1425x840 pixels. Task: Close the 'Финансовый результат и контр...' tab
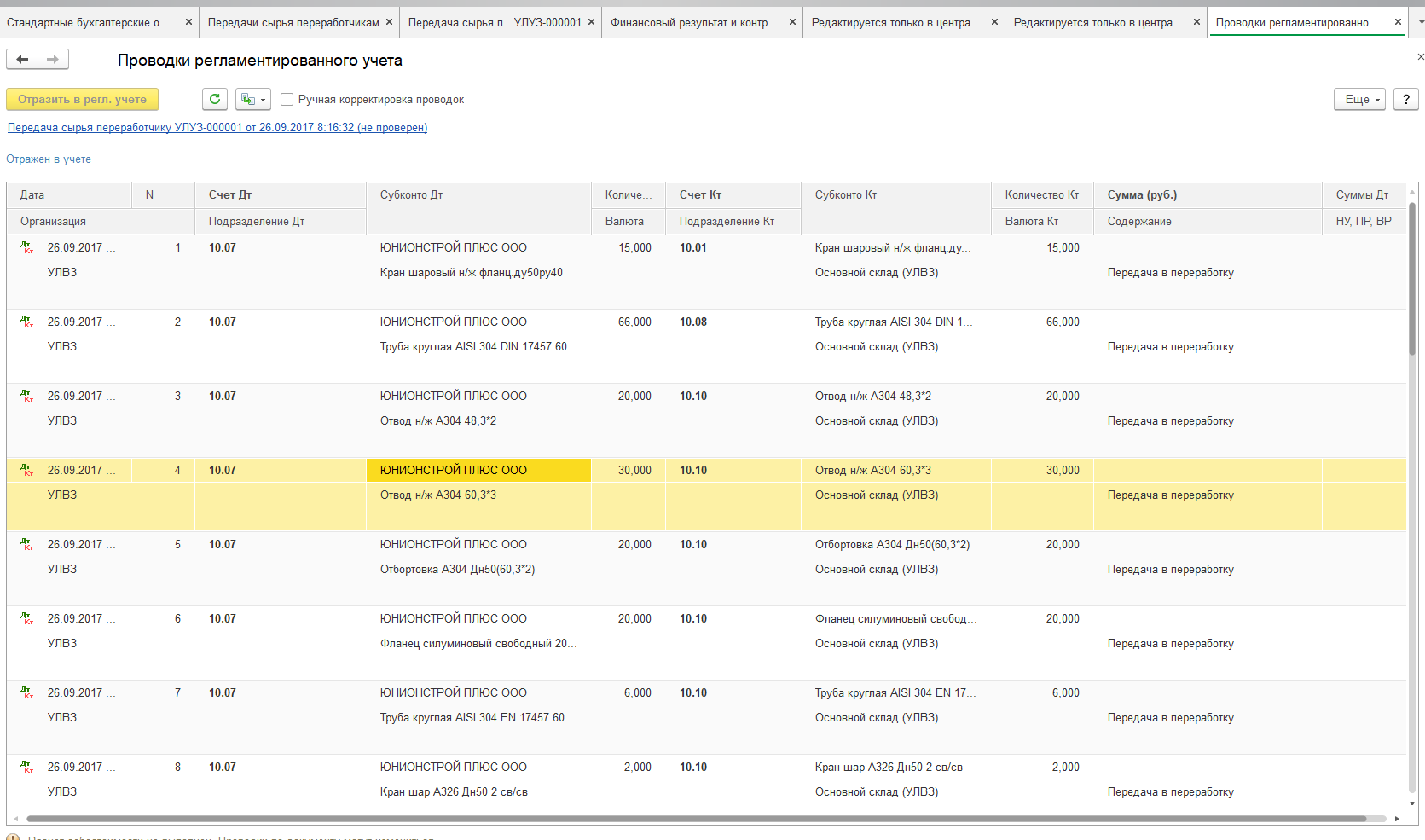792,22
